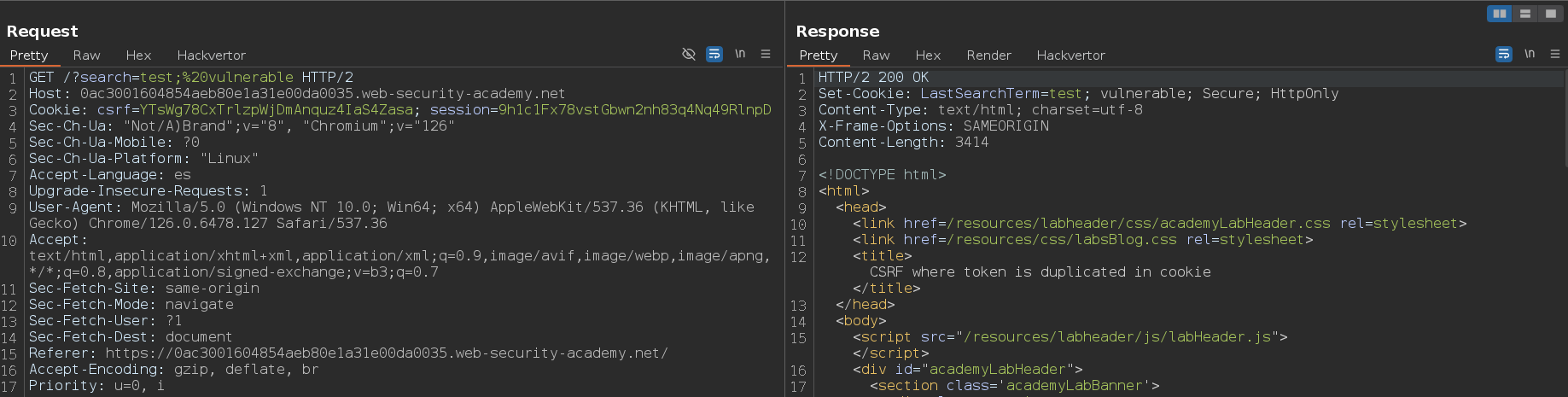Toggle non-printable characters in Request panel
This screenshot has width=1568, height=397.
pyautogui.click(x=740, y=54)
